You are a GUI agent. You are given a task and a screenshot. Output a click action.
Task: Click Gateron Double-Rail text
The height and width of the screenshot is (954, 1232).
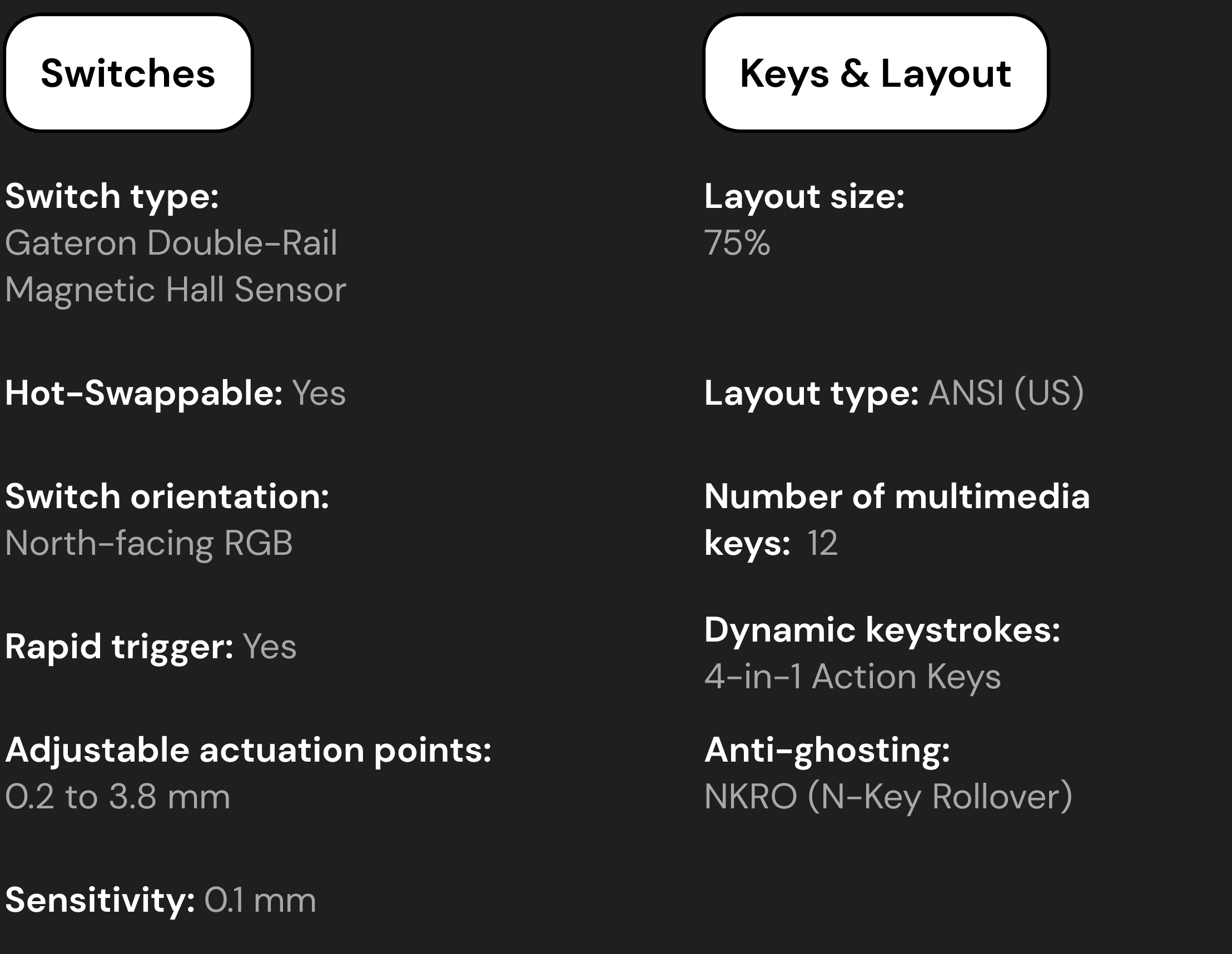(x=171, y=243)
